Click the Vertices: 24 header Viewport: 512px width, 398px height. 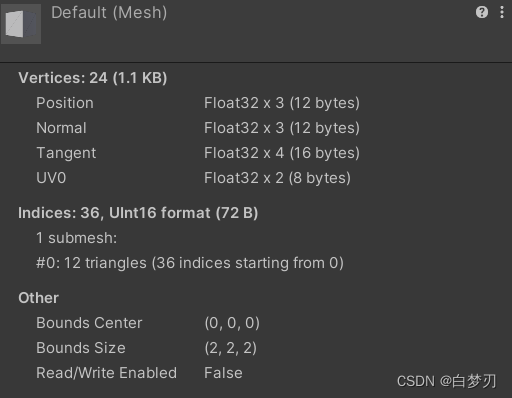pos(93,78)
